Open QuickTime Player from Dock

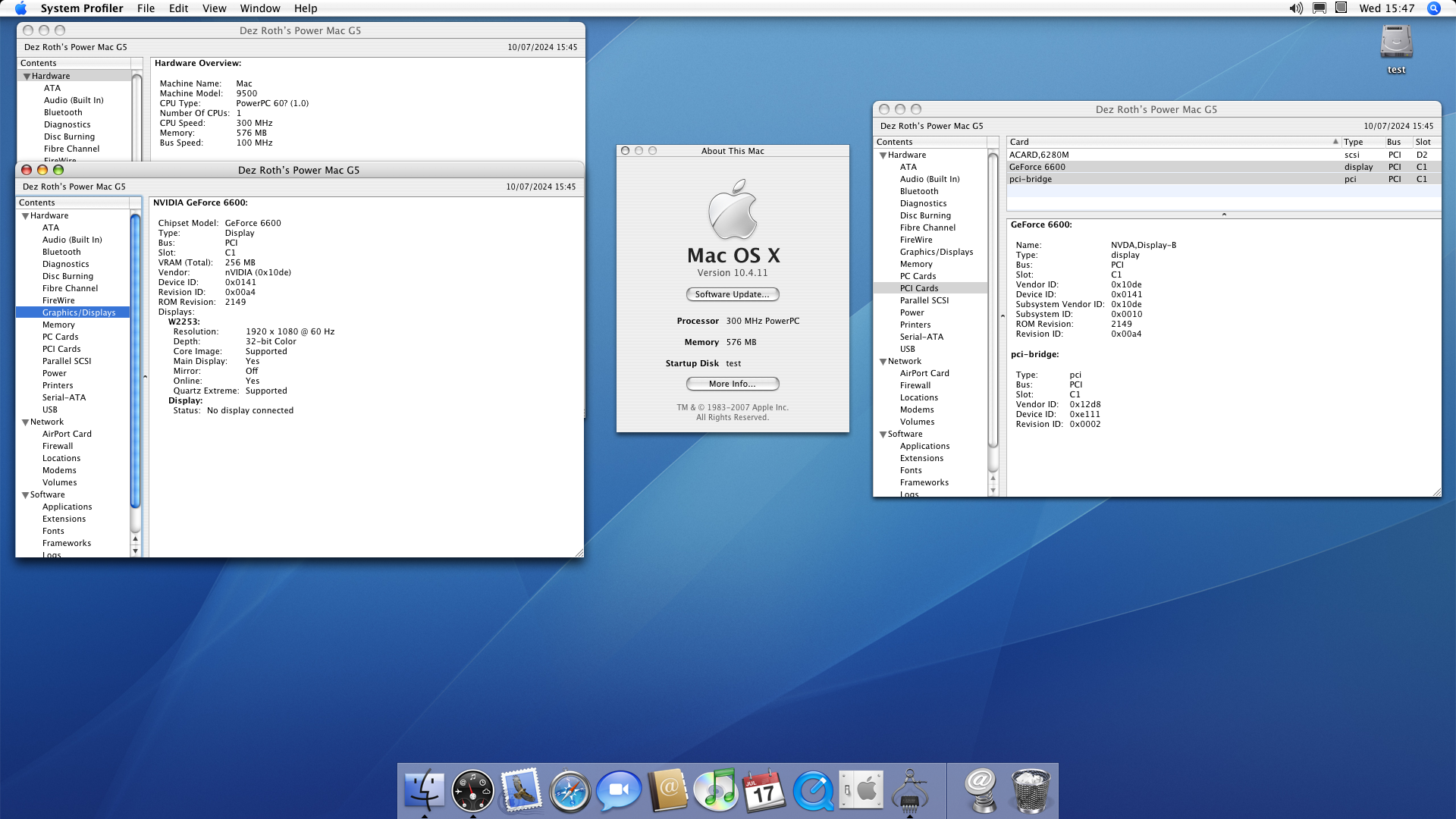(x=812, y=790)
